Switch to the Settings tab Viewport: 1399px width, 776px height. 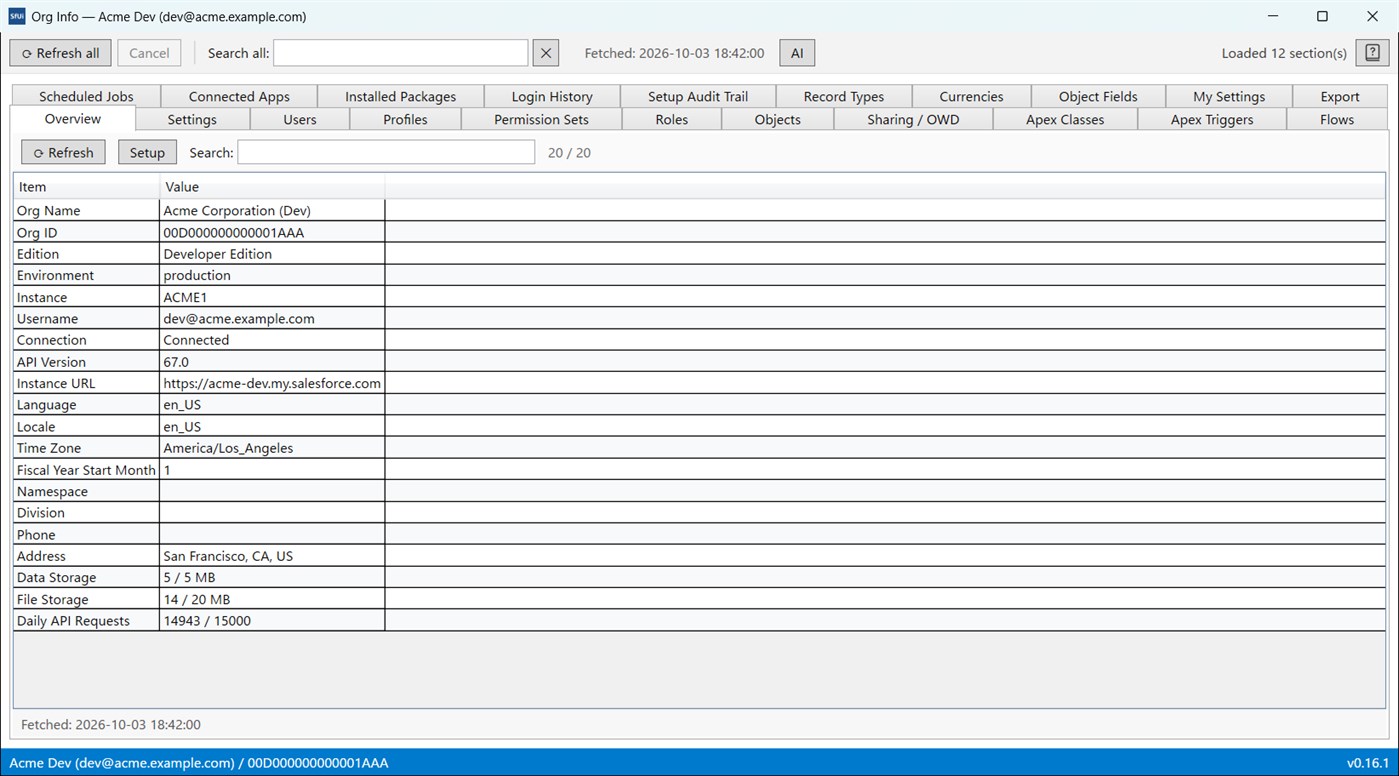[192, 119]
